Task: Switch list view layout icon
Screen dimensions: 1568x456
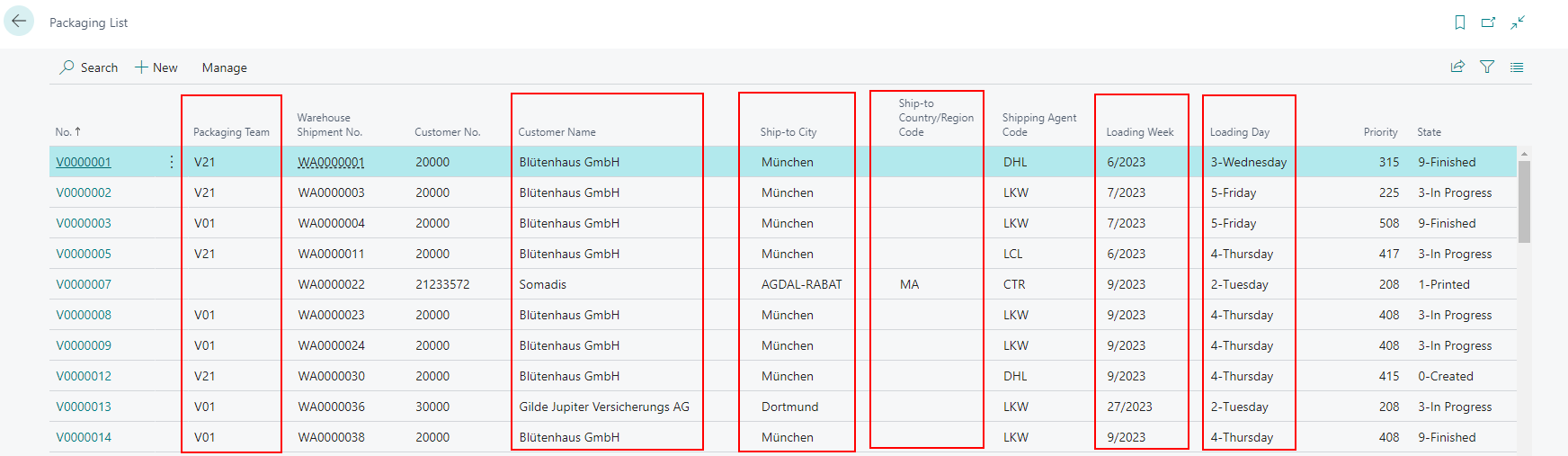Action: (1517, 67)
